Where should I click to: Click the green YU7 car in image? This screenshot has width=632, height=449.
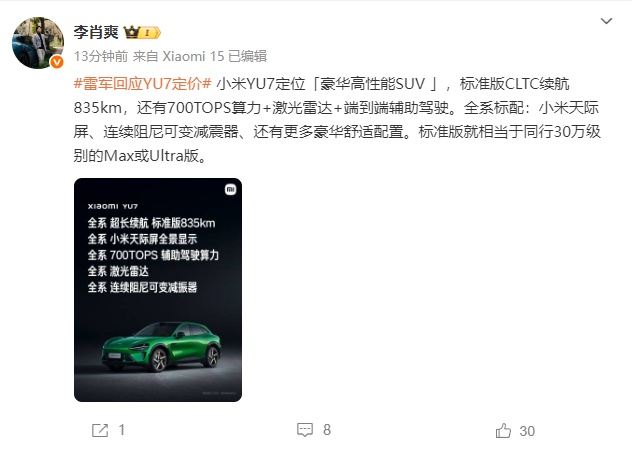click(x=161, y=346)
